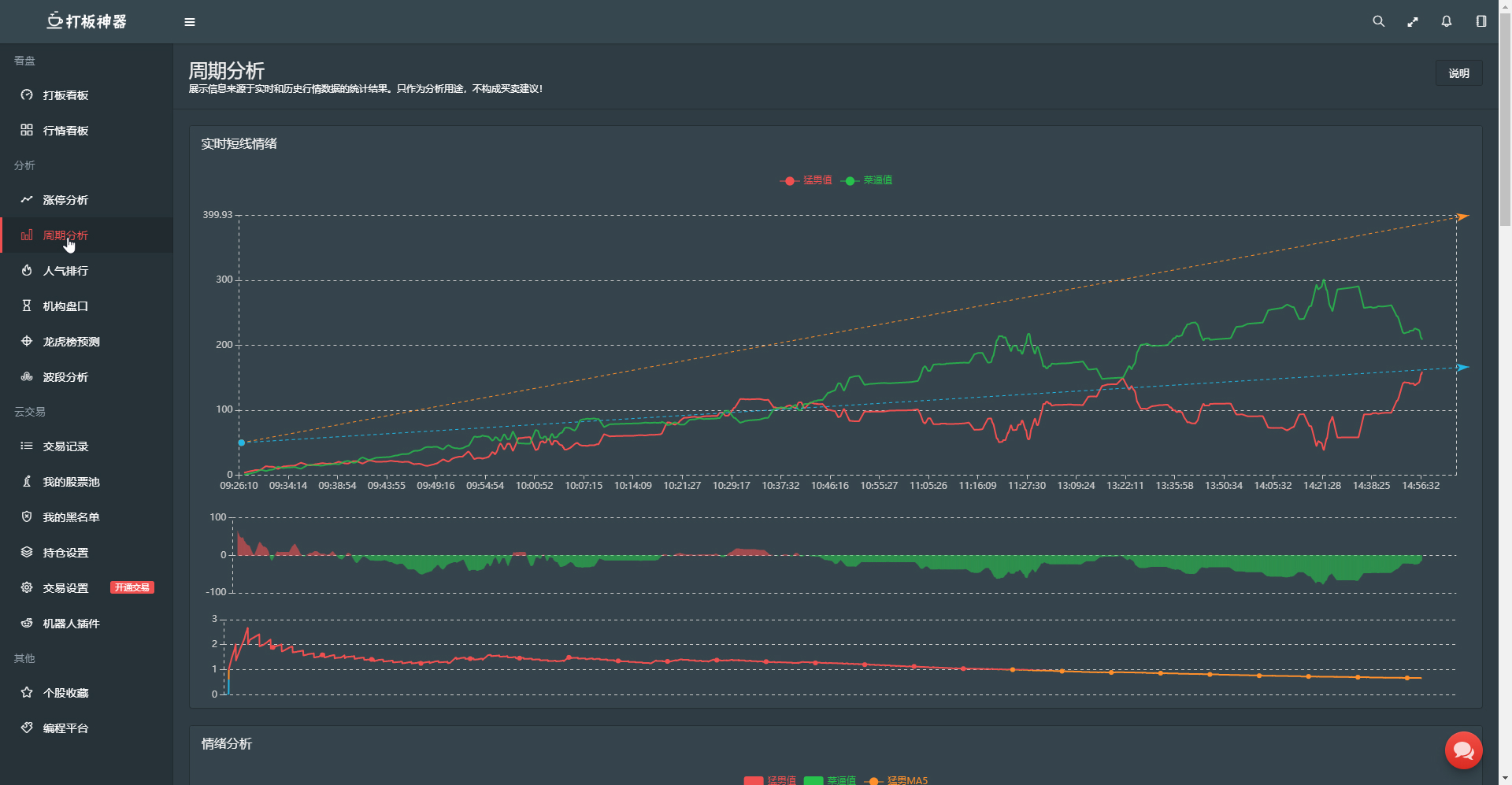Image resolution: width=1512 pixels, height=785 pixels.
Task: Toggle 菜逼值 legend in 情绪分析 chart
Action: pos(829,780)
